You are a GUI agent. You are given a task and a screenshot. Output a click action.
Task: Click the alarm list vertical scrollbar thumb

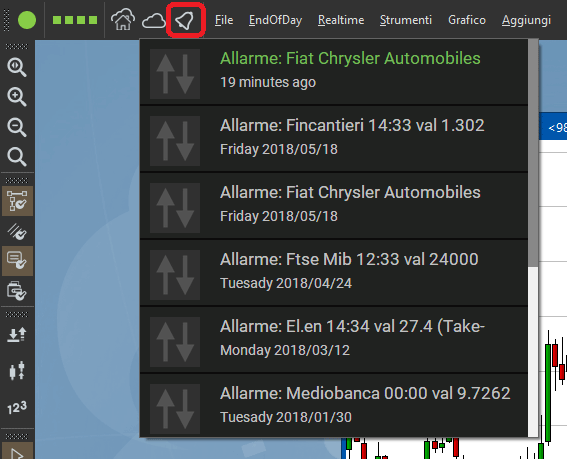point(533,153)
